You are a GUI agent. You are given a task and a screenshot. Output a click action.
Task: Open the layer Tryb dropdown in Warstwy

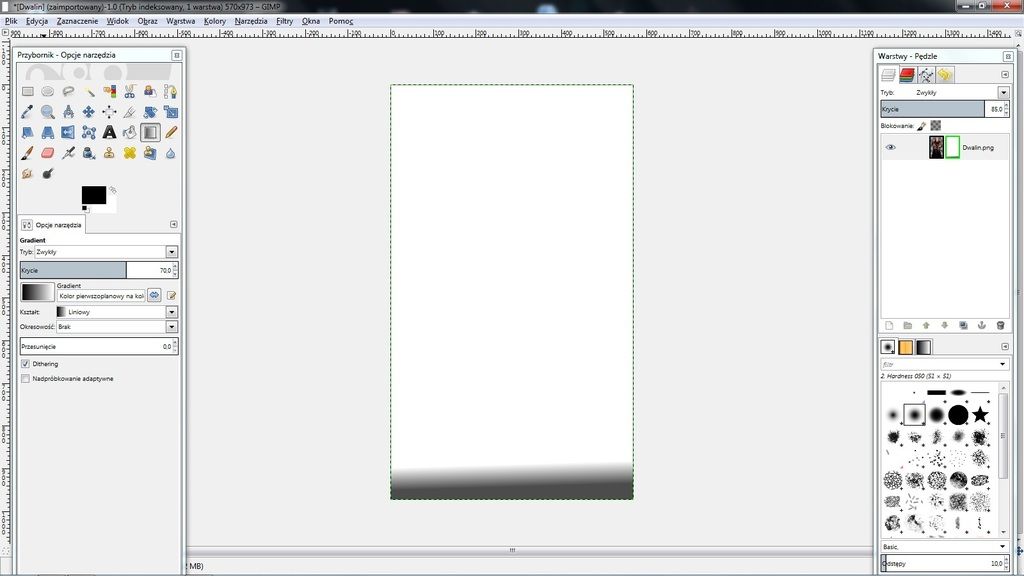click(1003, 92)
